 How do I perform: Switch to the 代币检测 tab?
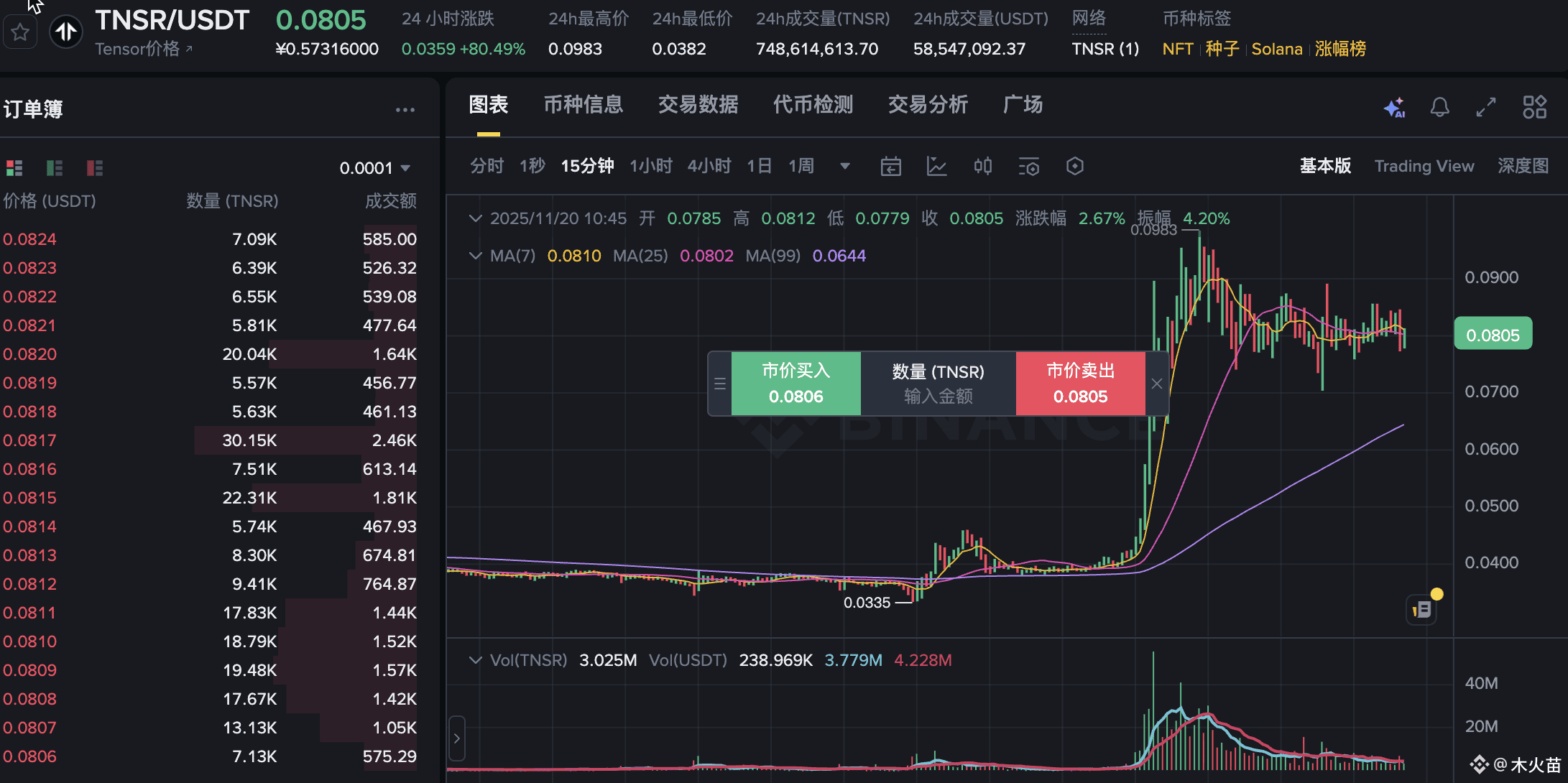point(813,105)
